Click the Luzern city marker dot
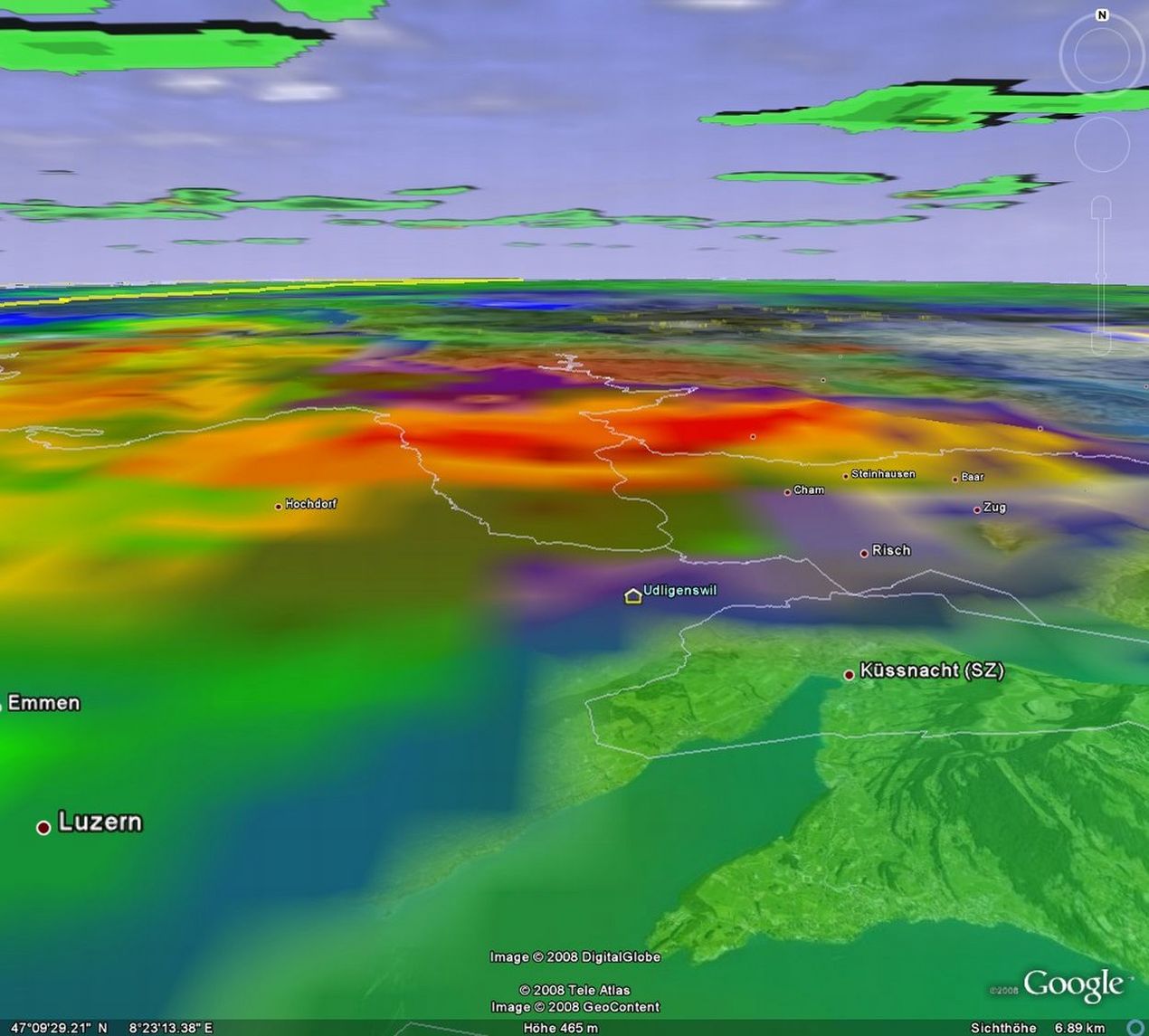Image resolution: width=1149 pixels, height=1036 pixels. point(43,827)
